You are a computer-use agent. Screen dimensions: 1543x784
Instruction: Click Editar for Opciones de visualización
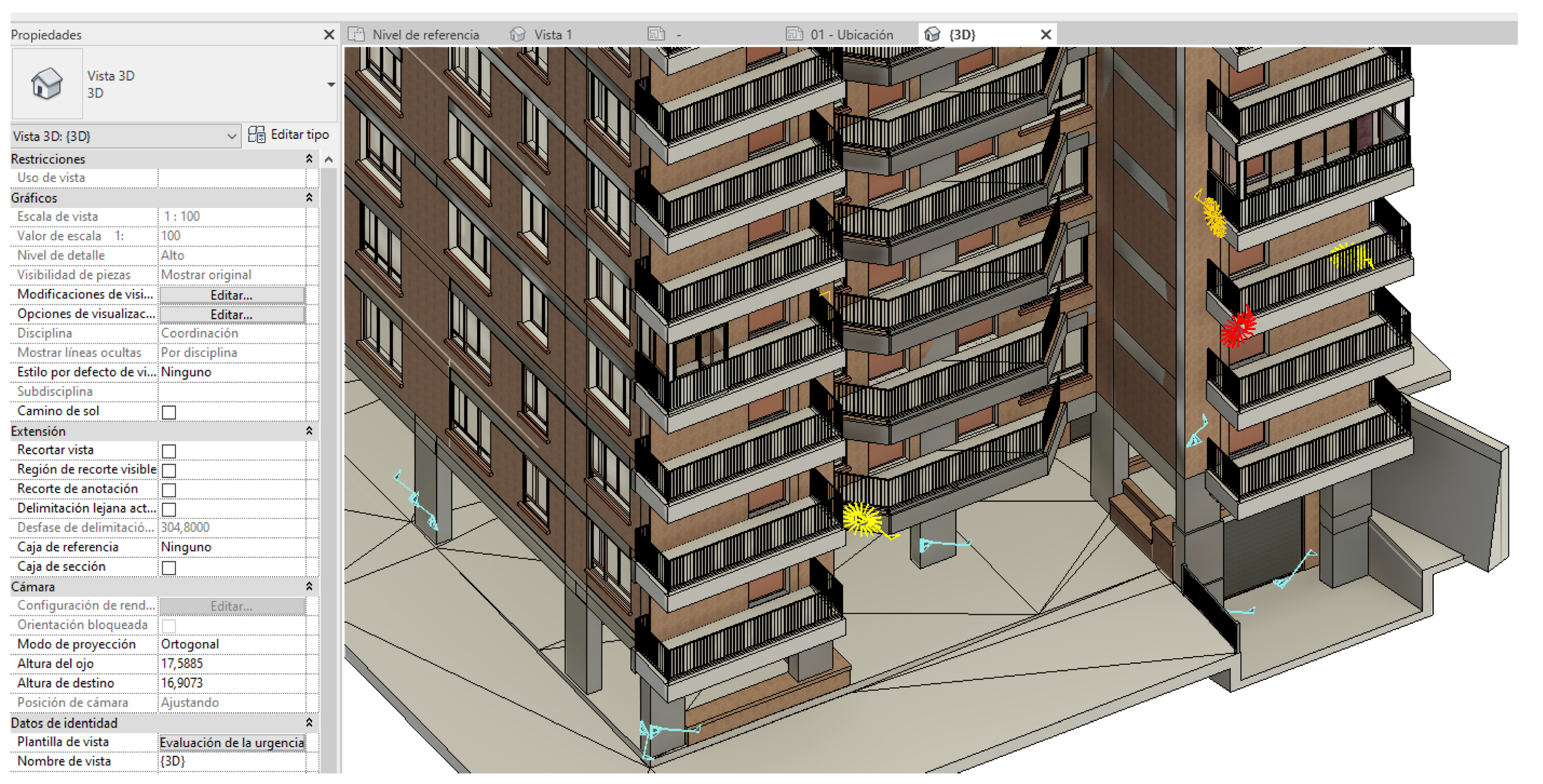coord(232,315)
